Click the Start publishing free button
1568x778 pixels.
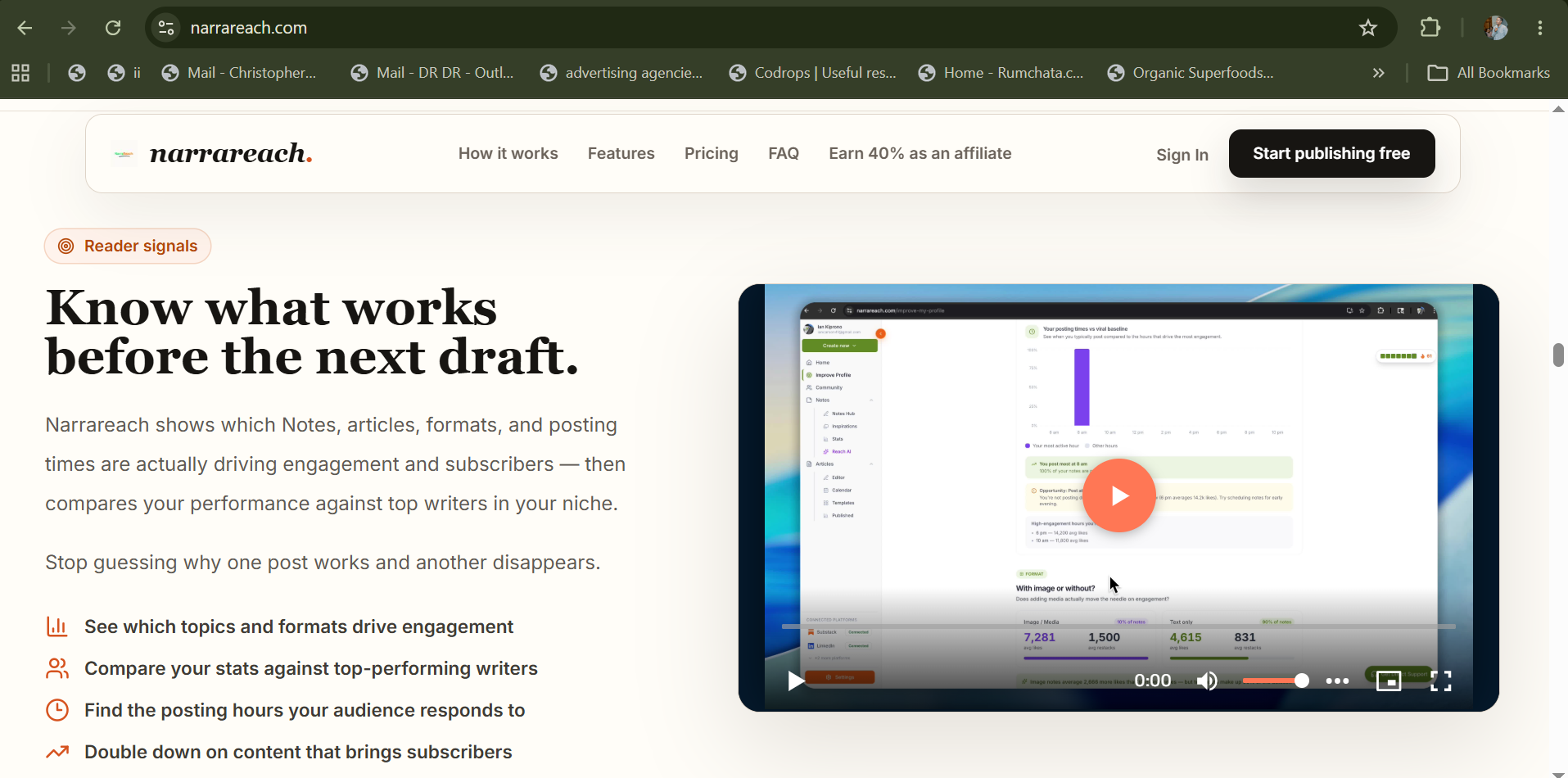coord(1331,153)
